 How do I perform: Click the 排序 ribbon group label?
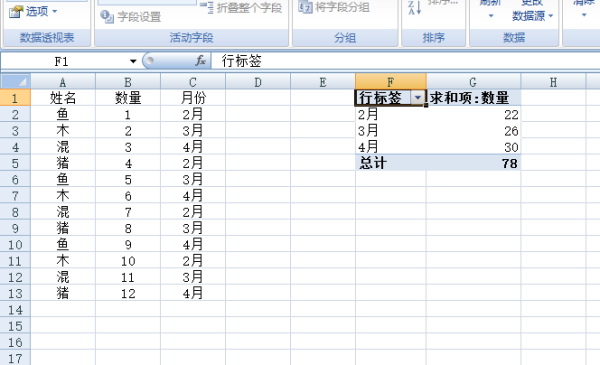tap(434, 37)
